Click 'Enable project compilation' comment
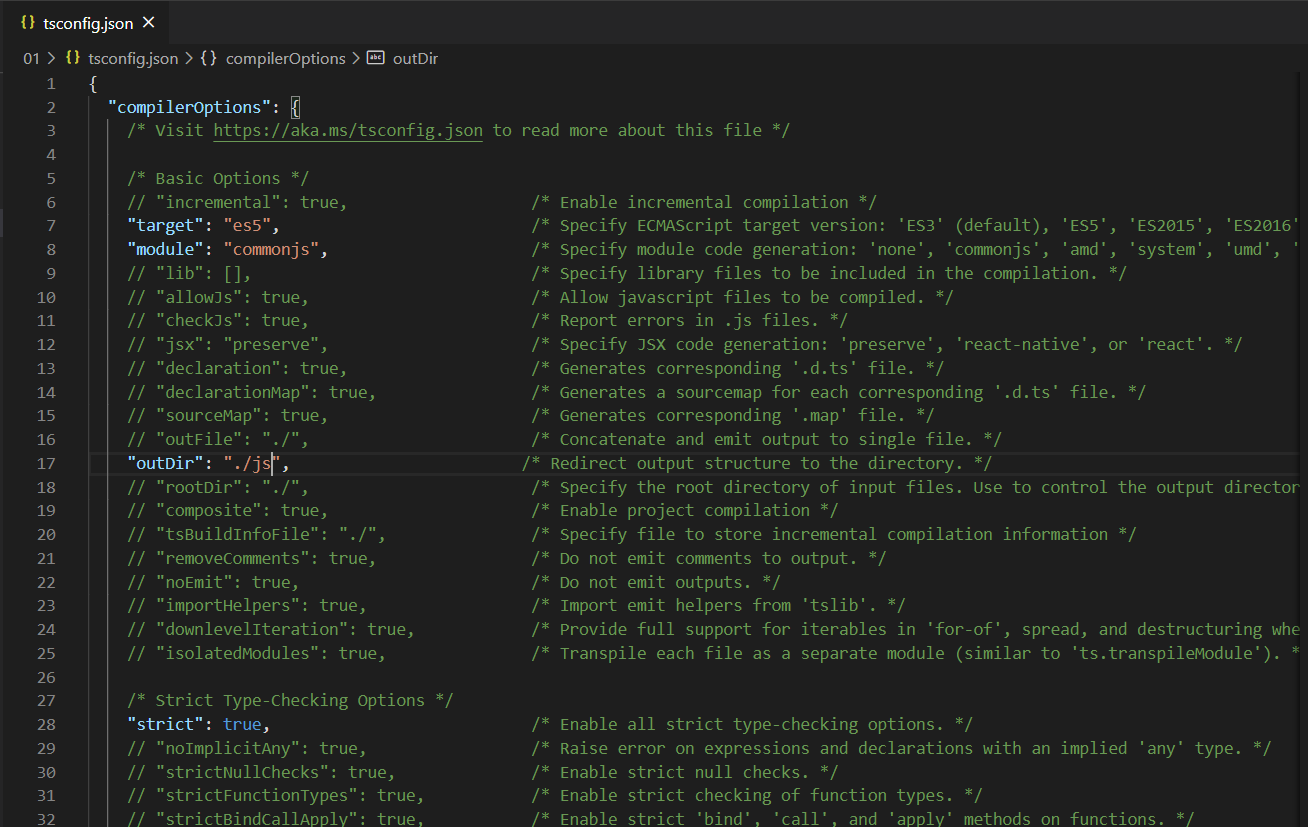The image size is (1308, 827). [x=685, y=510]
